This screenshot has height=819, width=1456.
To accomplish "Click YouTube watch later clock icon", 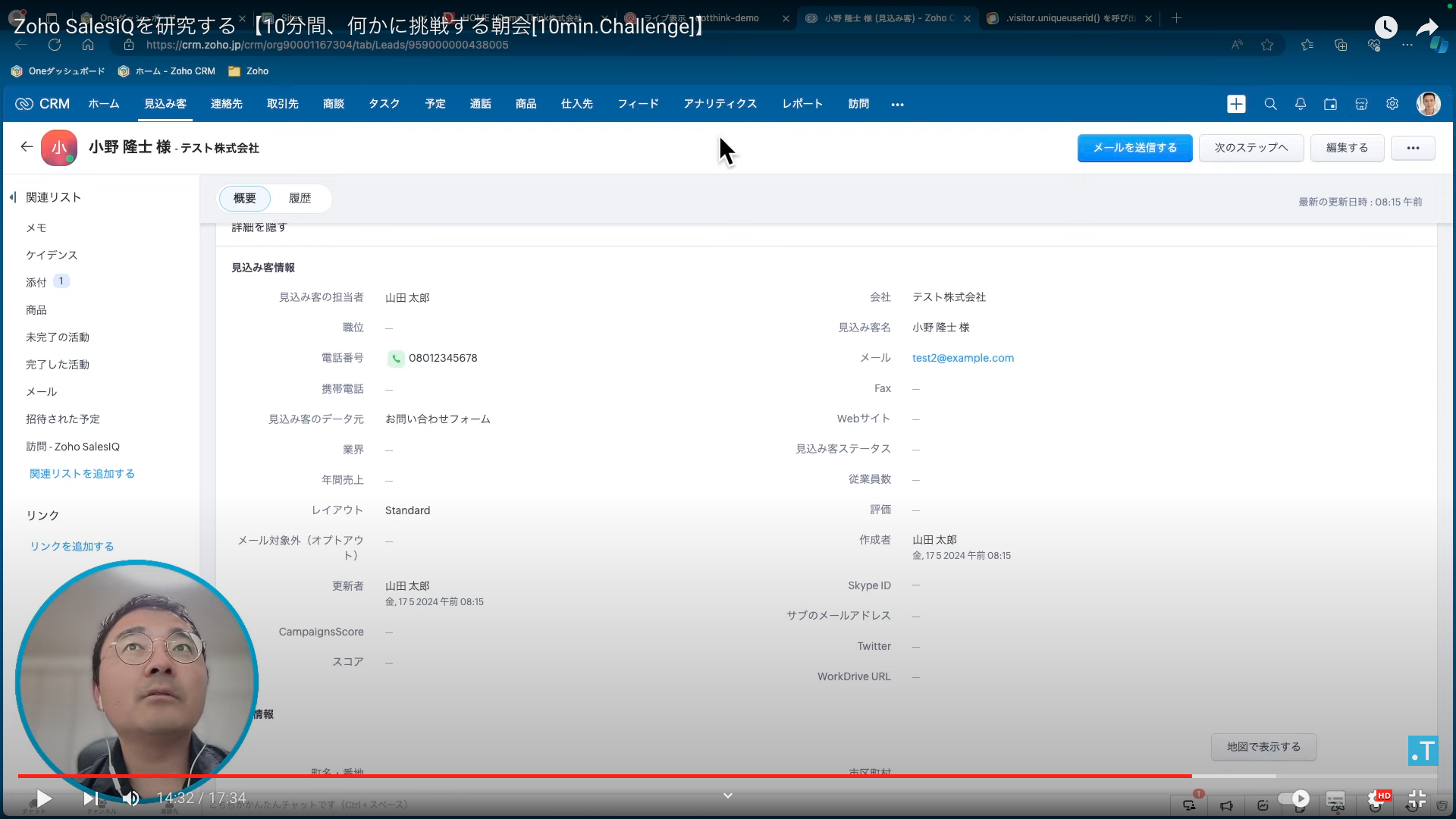I will [x=1385, y=27].
